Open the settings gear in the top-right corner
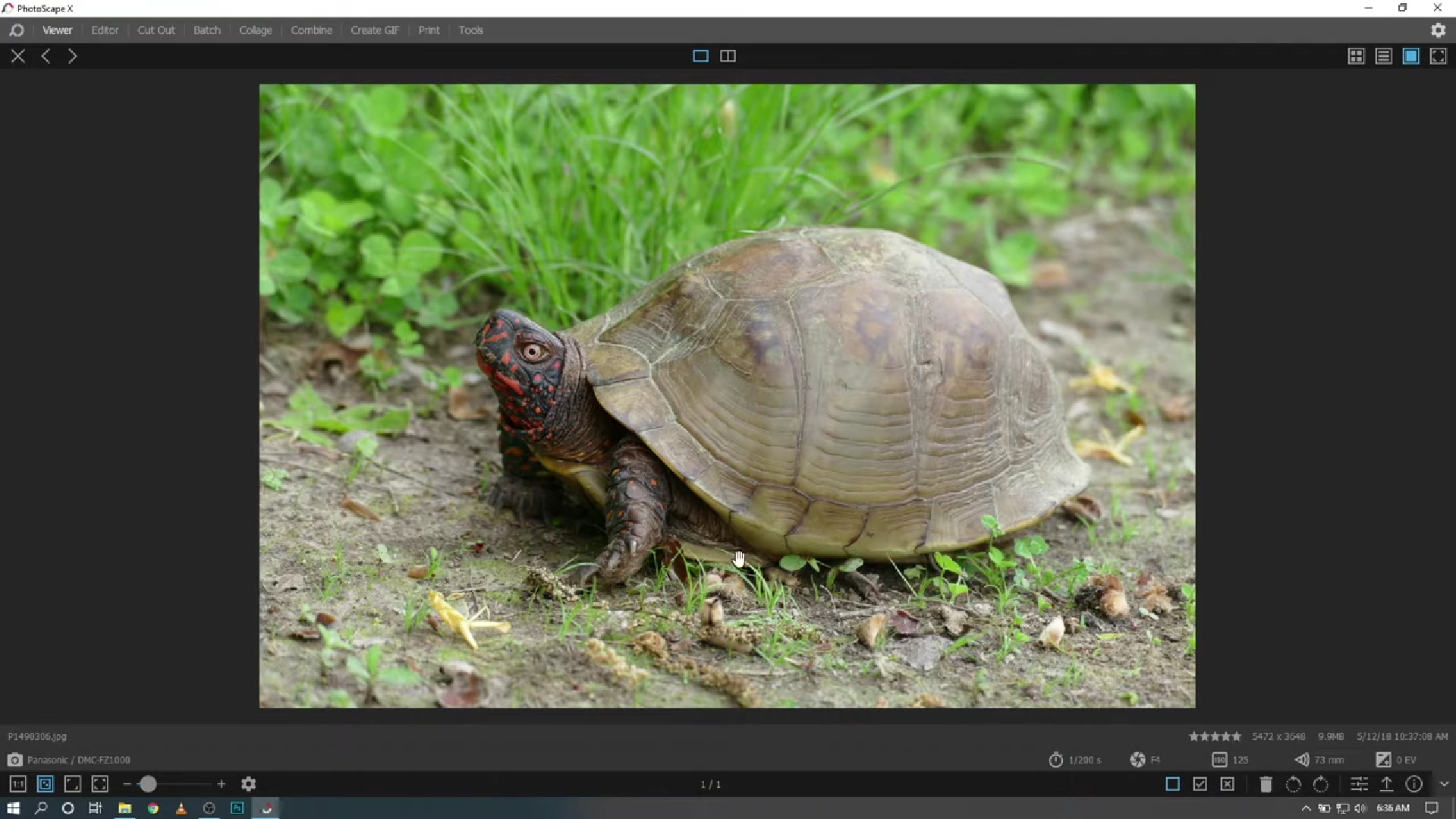Viewport: 1456px width, 819px height. [x=1438, y=30]
